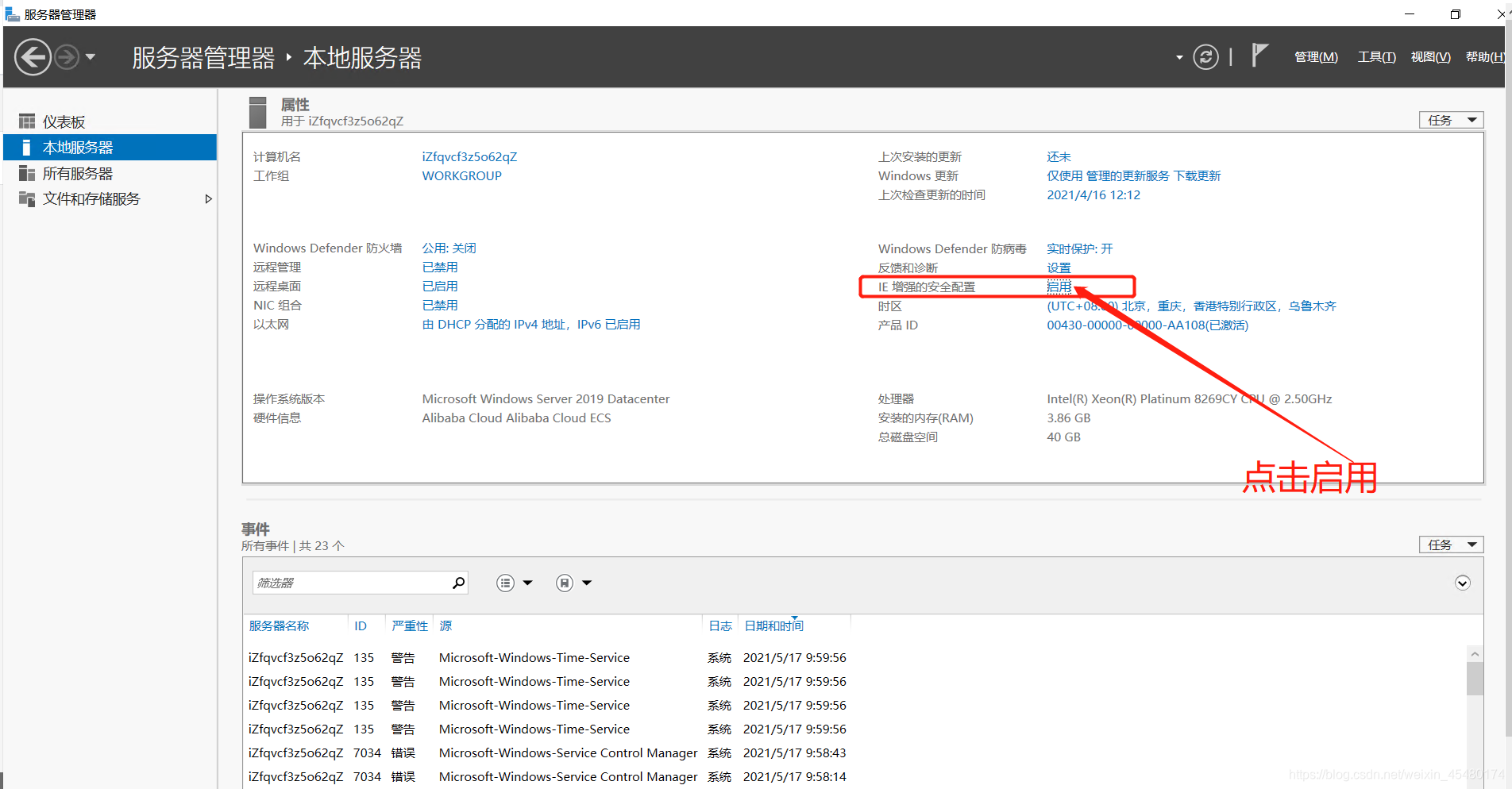Open the 帮助(H) menu

pos(1484,57)
